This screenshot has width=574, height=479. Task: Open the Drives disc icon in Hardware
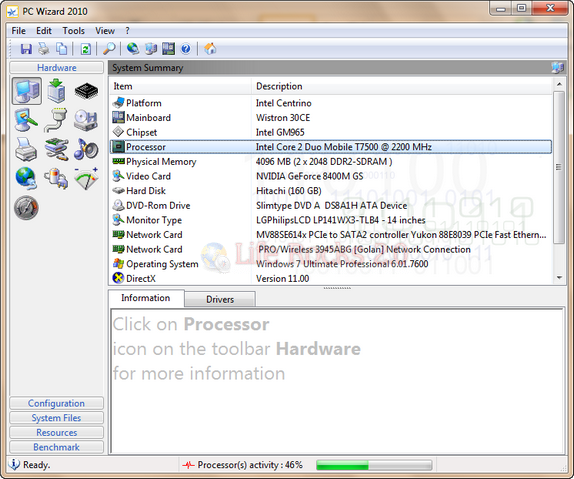(86, 120)
